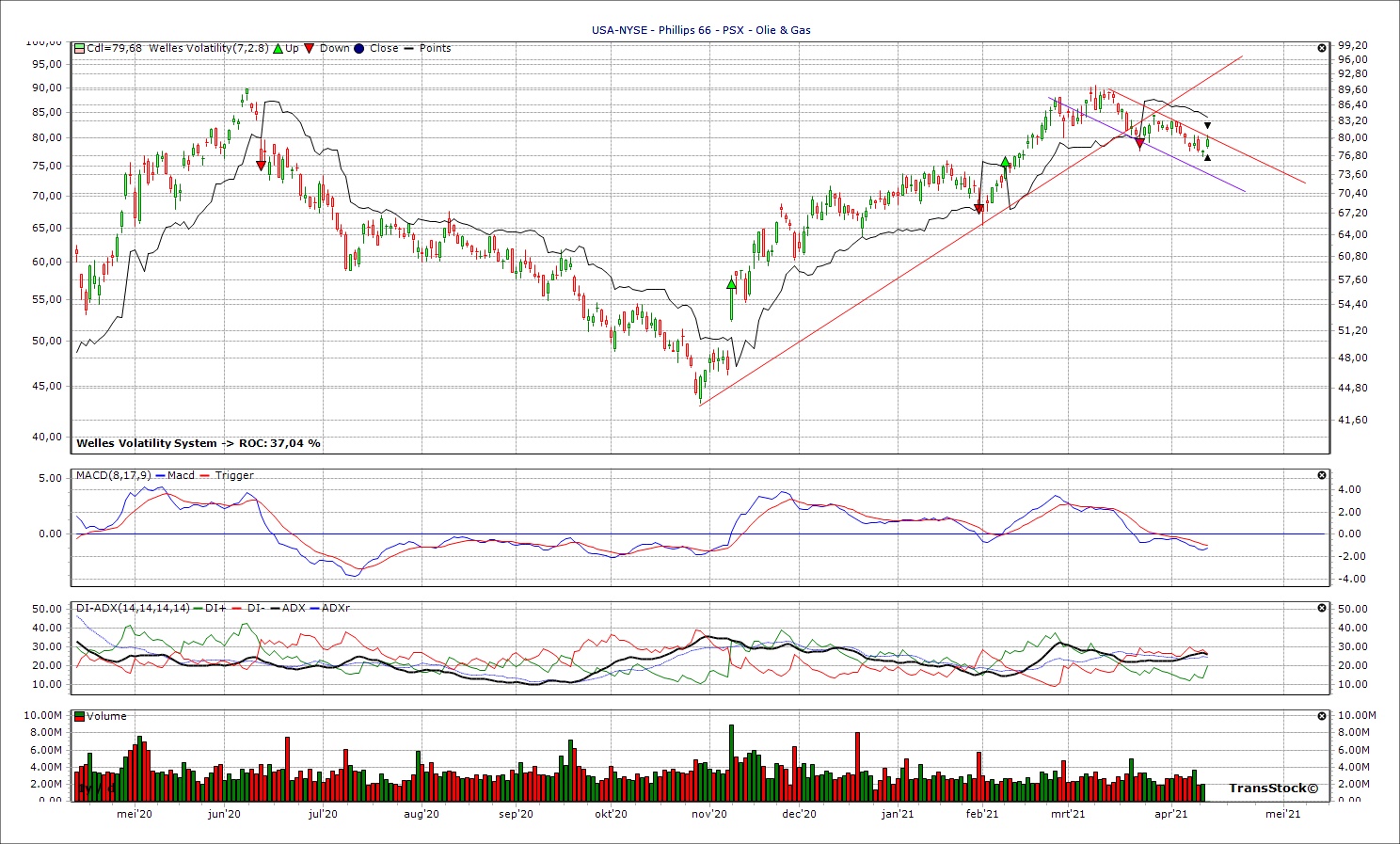This screenshot has width=1400, height=844.
Task: Click the sep'20 date axis label
Action: pos(517,814)
